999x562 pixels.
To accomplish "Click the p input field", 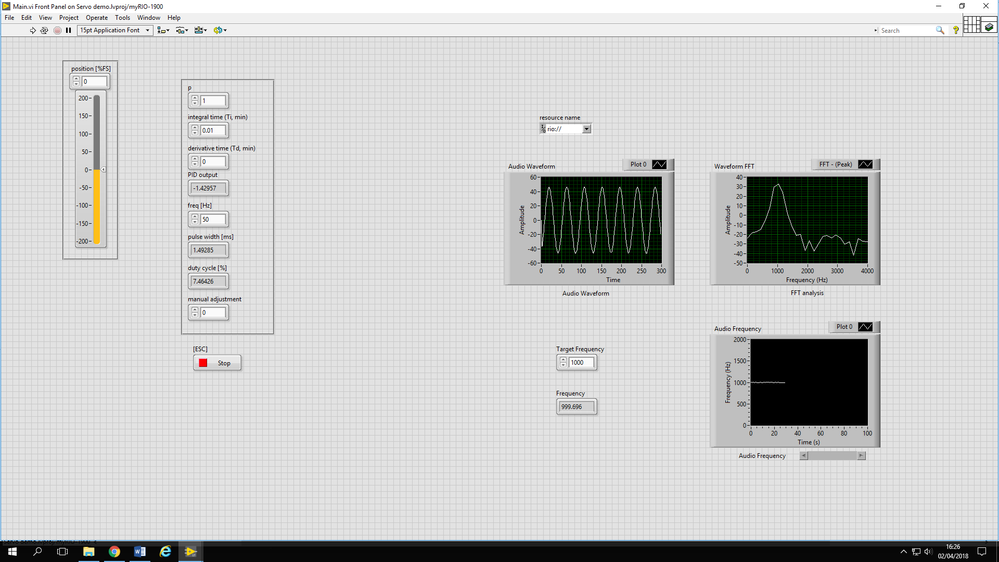I will click(x=212, y=101).
